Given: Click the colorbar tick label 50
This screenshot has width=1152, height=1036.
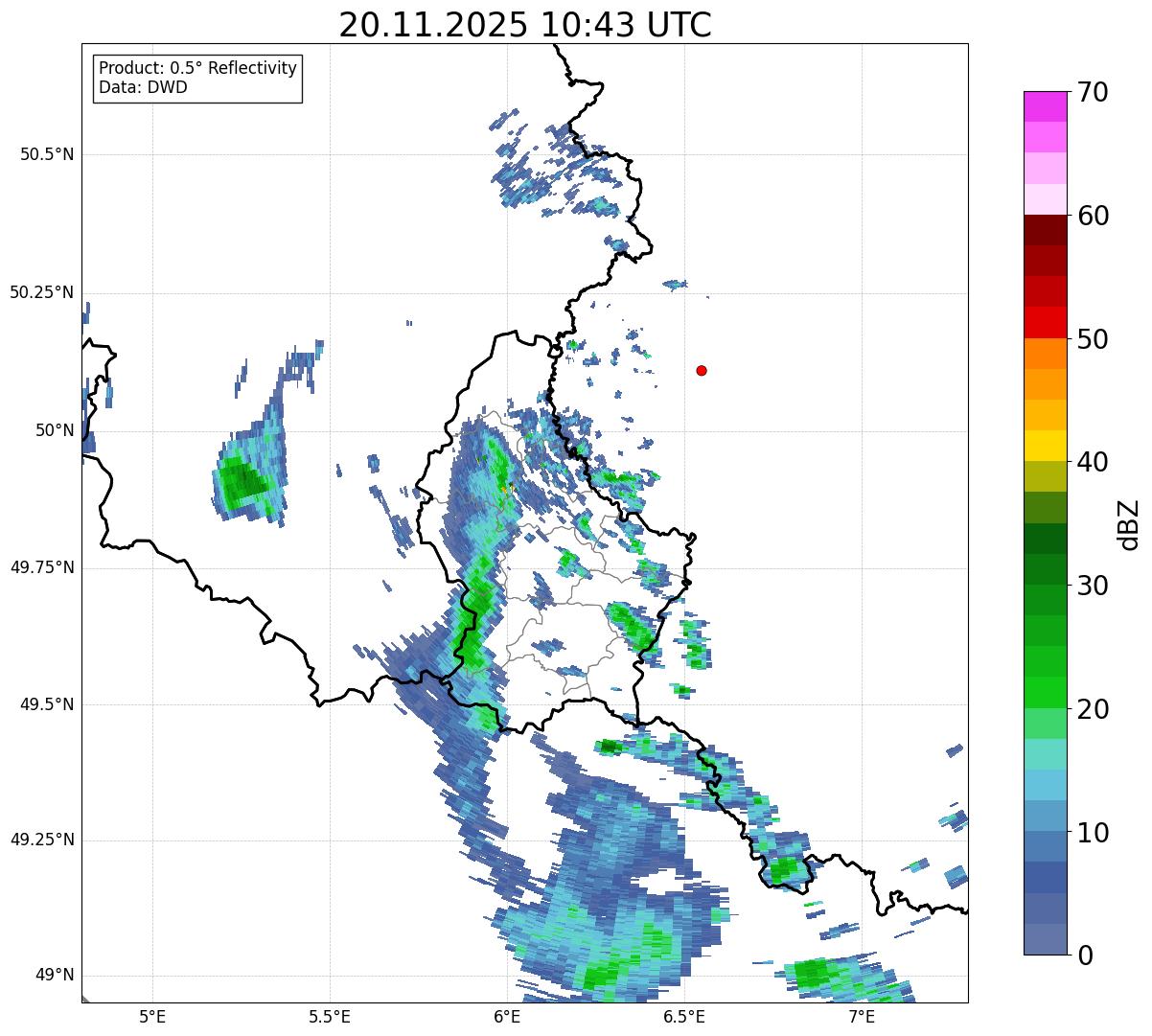Looking at the screenshot, I should (1092, 339).
